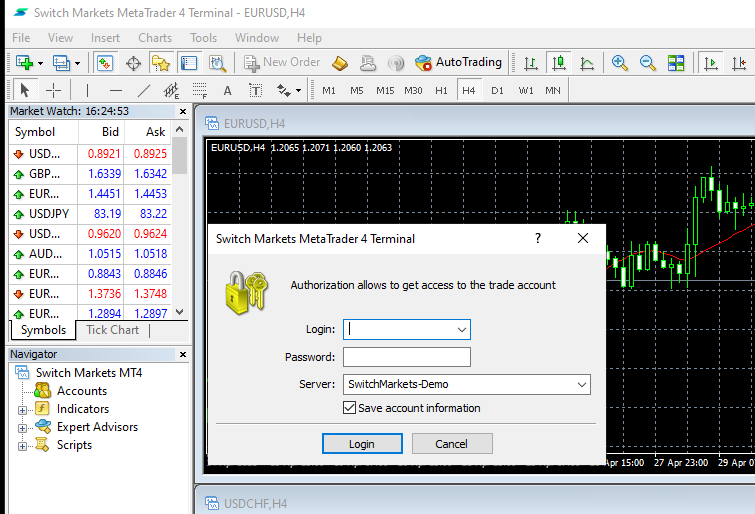
Task: Switch chart to candlesticks icon
Action: 559,63
